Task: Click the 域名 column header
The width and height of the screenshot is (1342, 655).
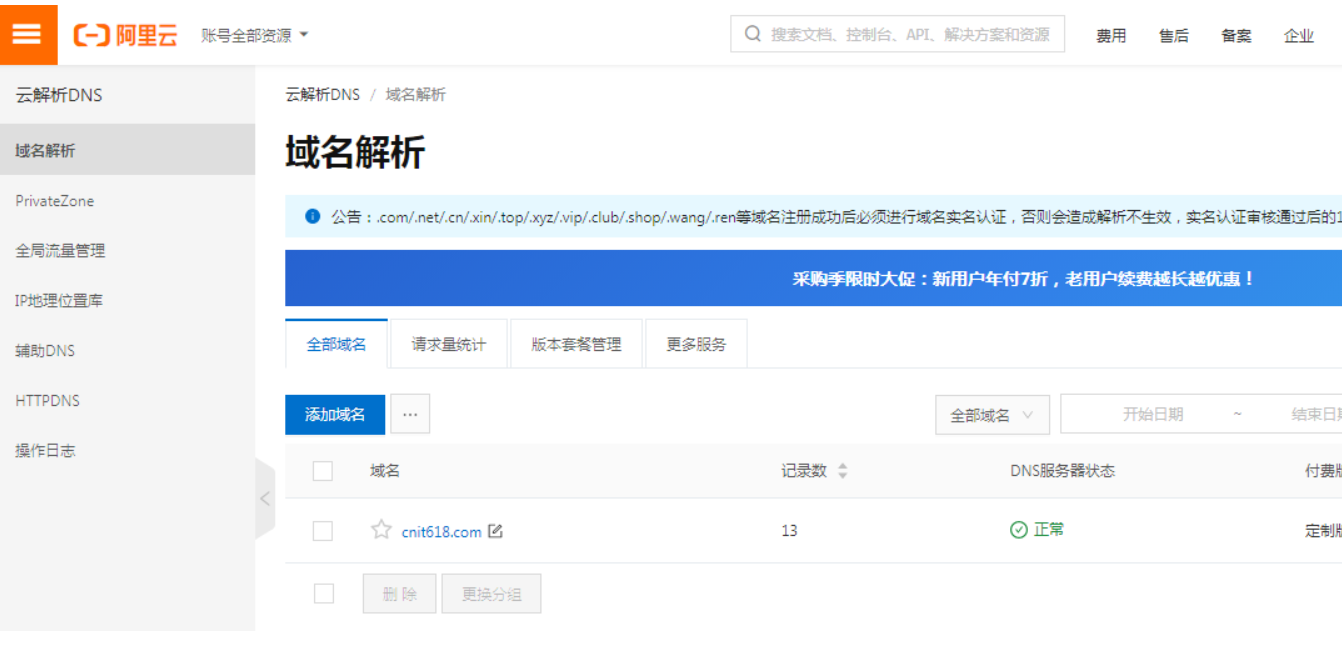Action: (x=385, y=470)
